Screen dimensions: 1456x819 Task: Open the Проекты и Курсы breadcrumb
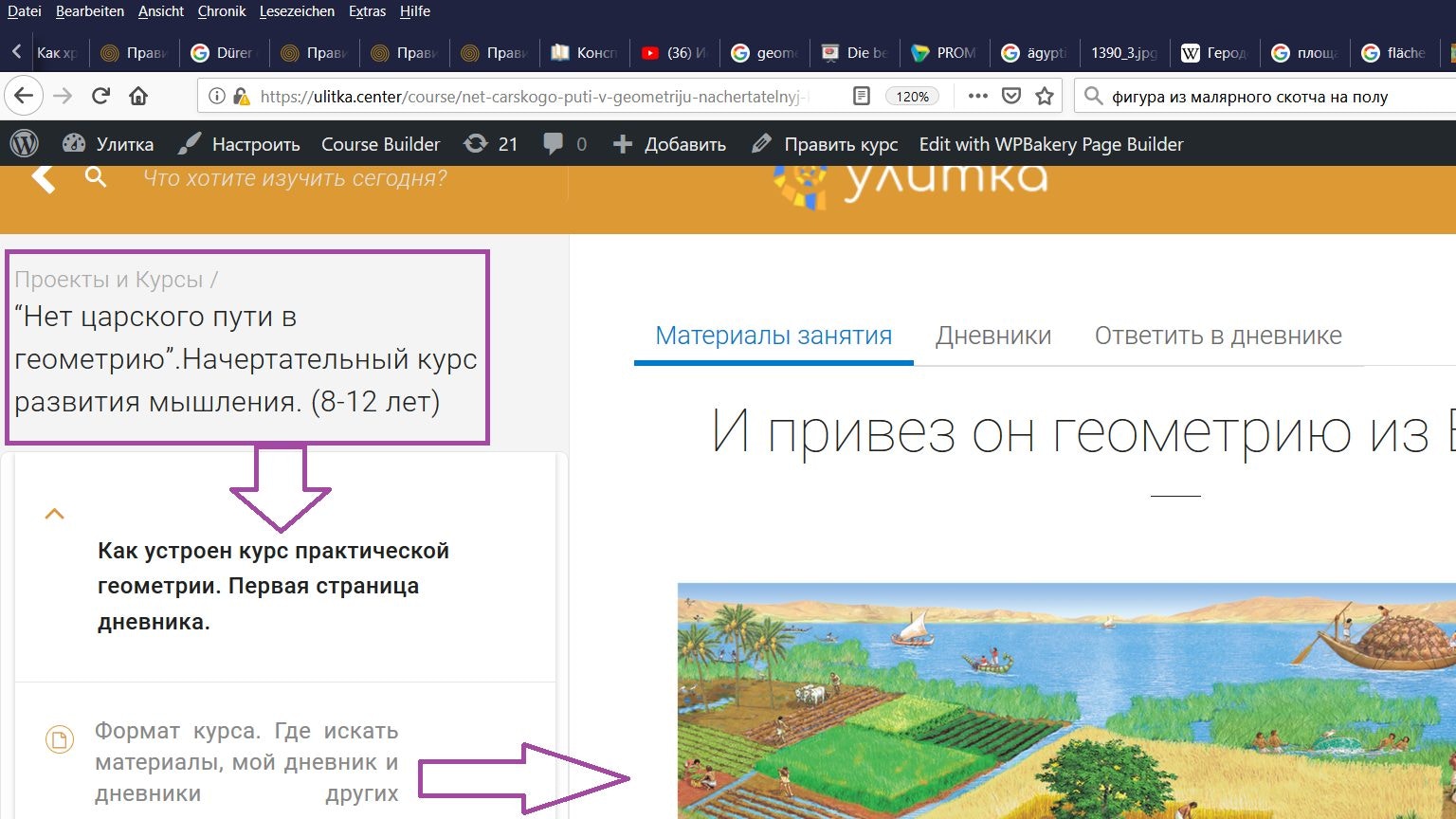pos(109,280)
